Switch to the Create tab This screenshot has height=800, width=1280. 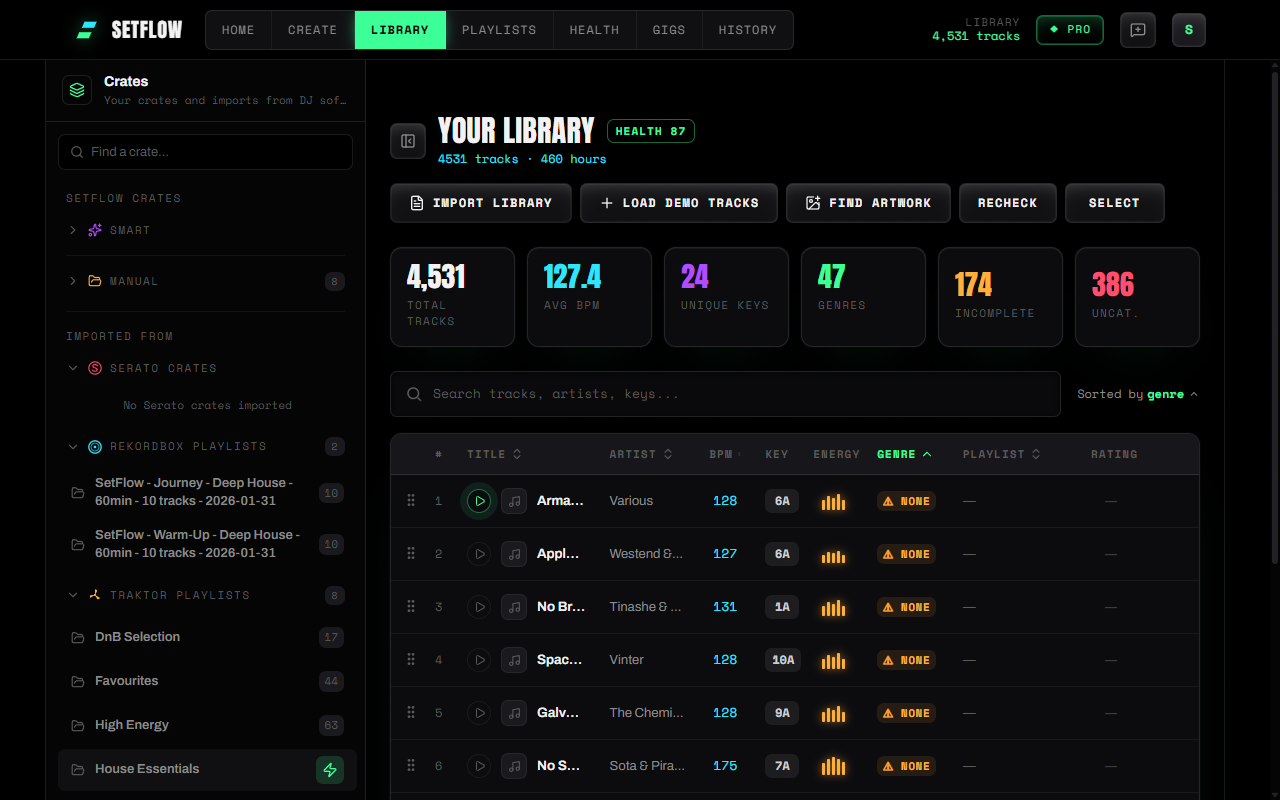click(313, 30)
